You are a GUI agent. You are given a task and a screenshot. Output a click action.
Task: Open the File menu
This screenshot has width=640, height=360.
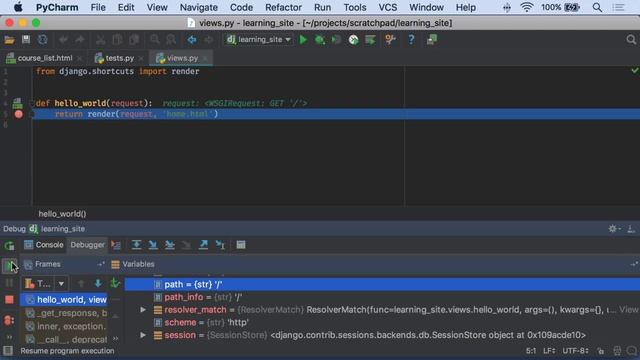(98, 7)
